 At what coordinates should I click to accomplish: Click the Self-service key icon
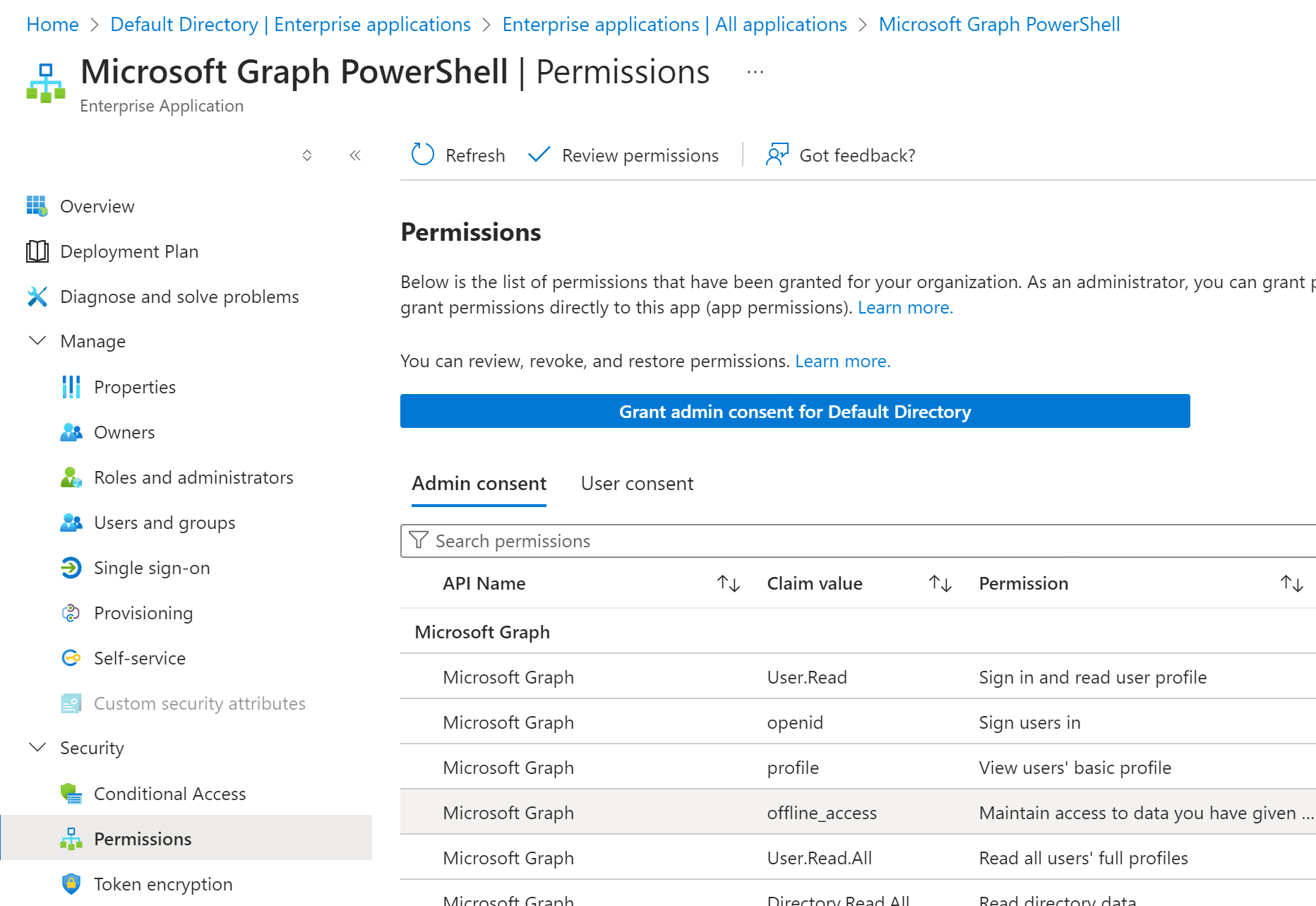pos(71,658)
